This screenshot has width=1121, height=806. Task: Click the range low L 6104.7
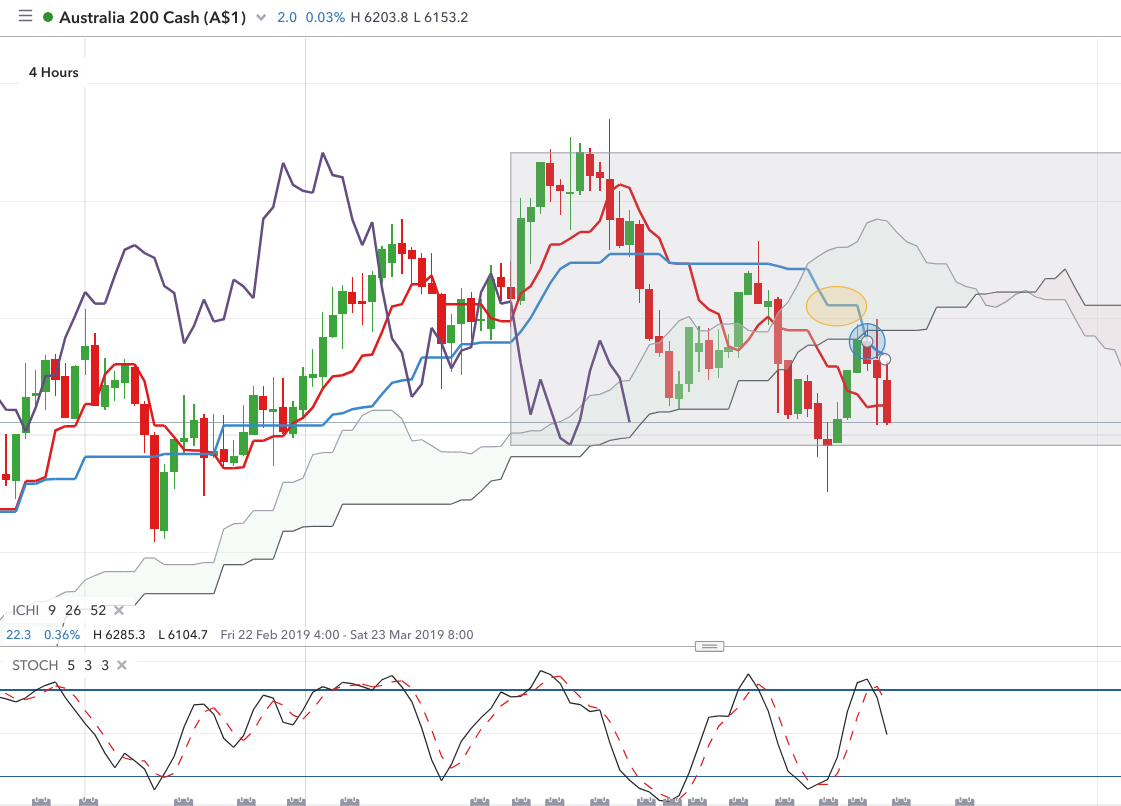click(182, 634)
